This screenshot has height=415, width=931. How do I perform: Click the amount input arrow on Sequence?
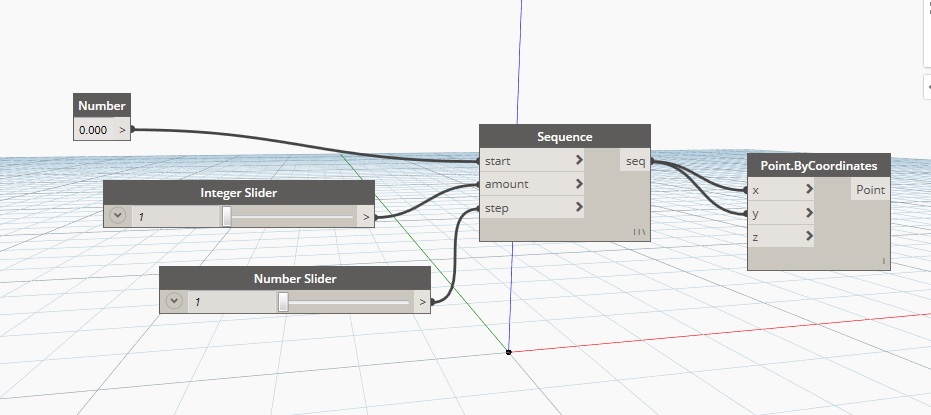579,184
